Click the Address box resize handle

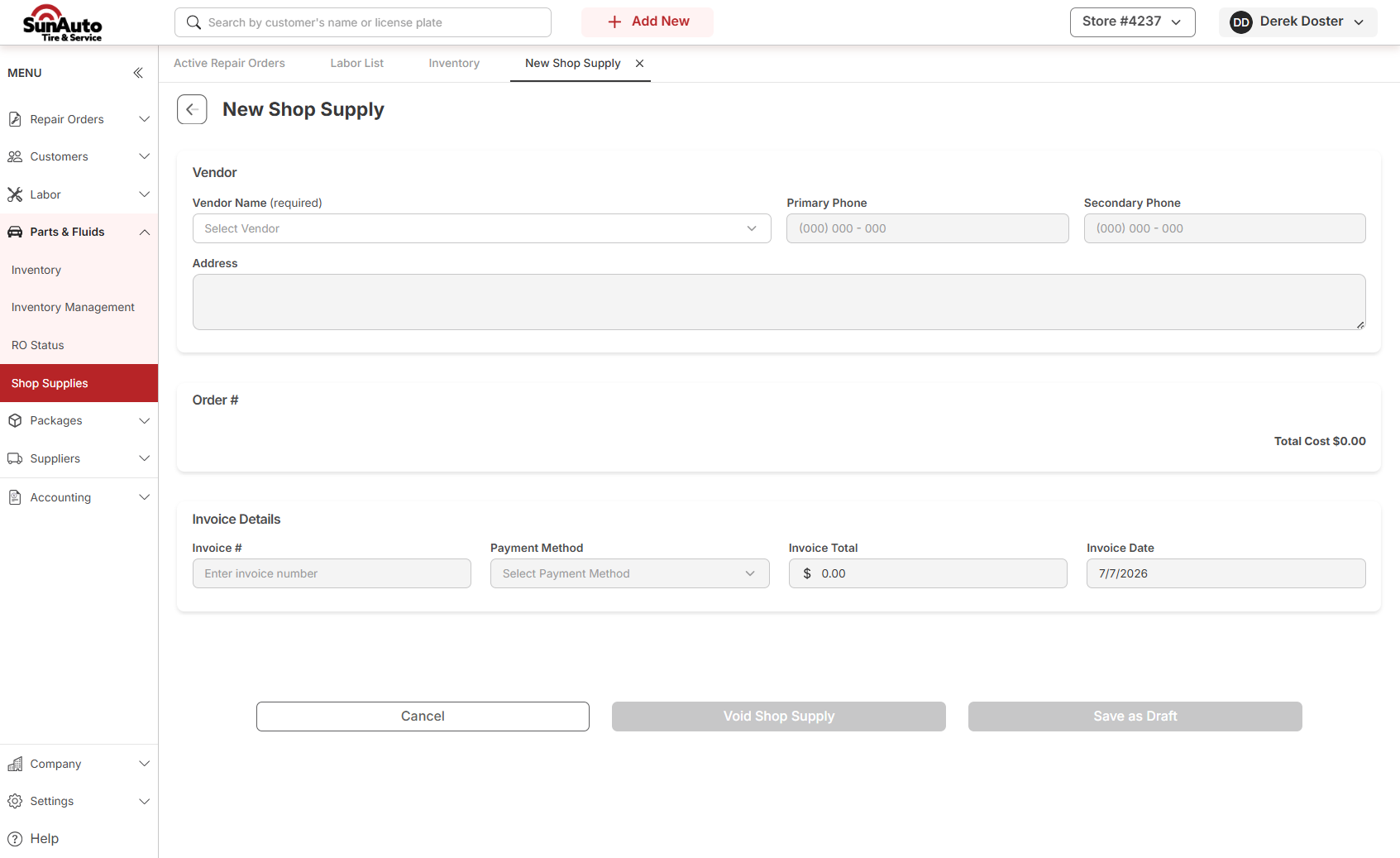coord(1360,324)
